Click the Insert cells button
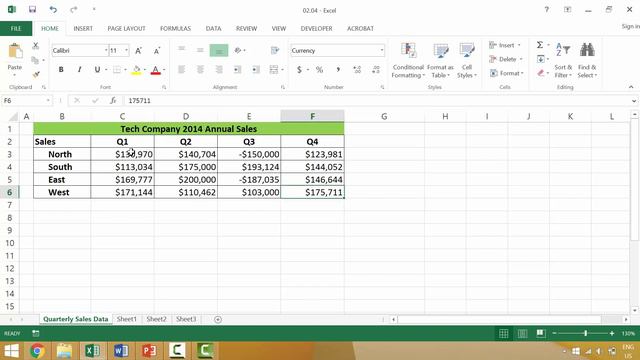The image size is (640, 360). [505, 45]
